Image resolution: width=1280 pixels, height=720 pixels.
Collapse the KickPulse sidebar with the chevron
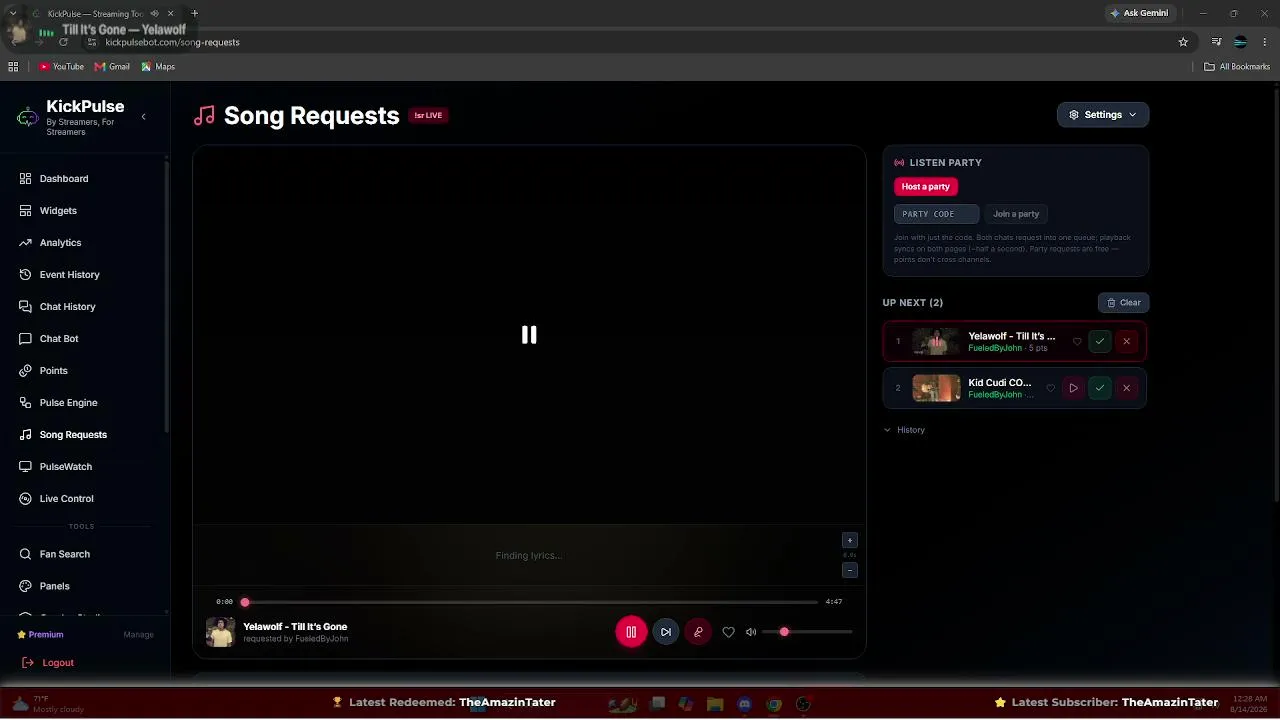tap(143, 117)
